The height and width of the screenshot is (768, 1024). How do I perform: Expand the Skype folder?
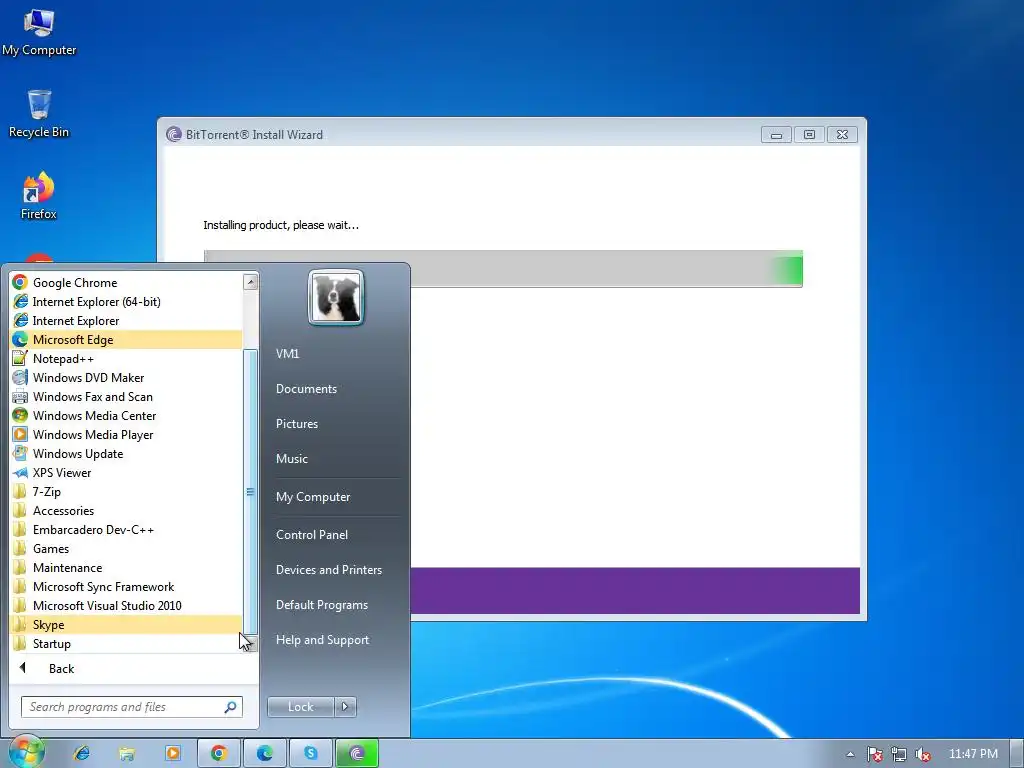[x=126, y=624]
